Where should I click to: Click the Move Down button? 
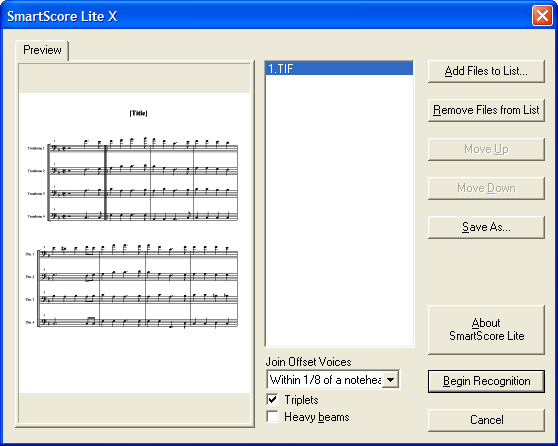486,188
